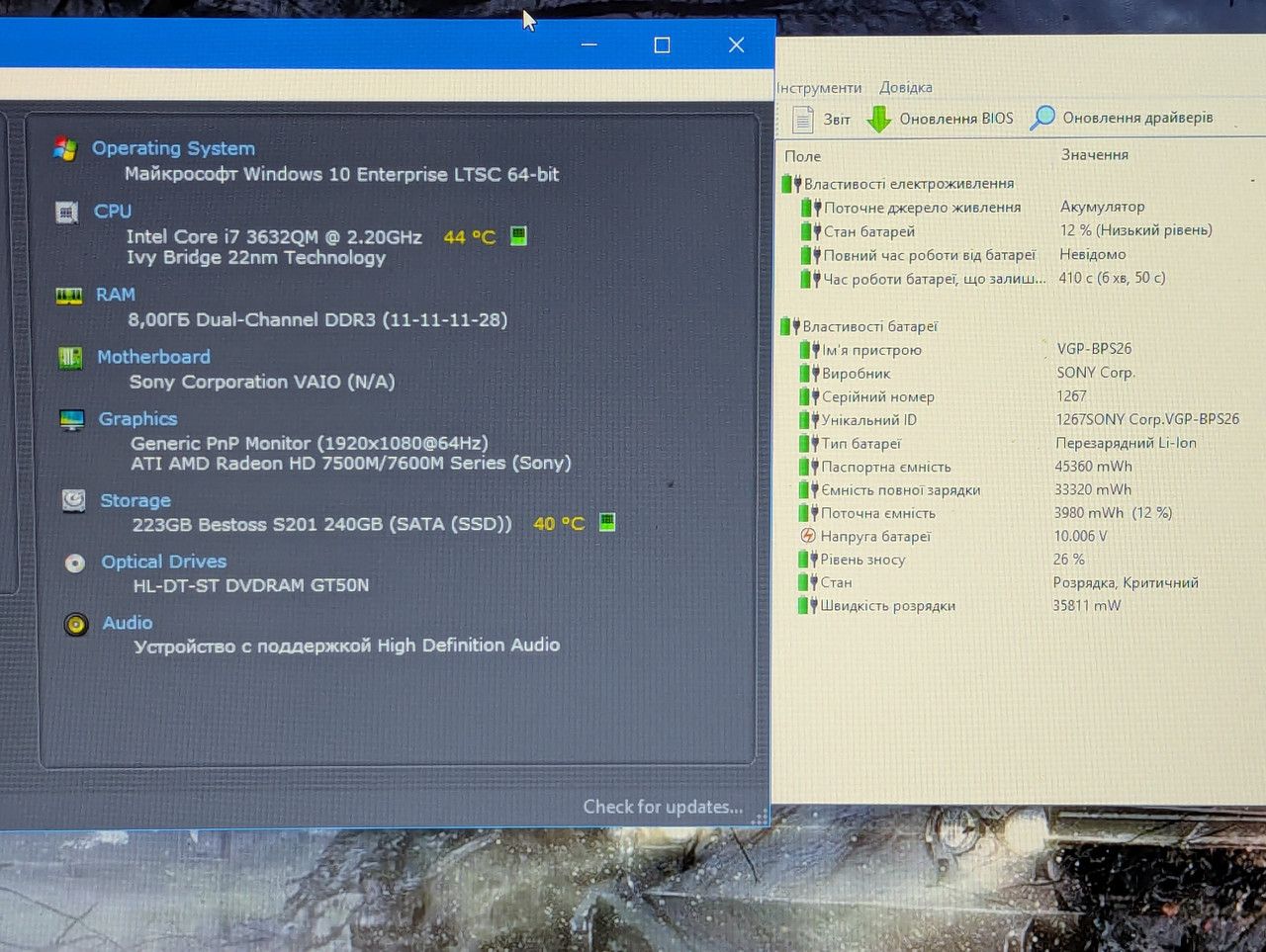Select the Optical Drives disc icon
This screenshot has height=952, width=1266.
[75, 563]
